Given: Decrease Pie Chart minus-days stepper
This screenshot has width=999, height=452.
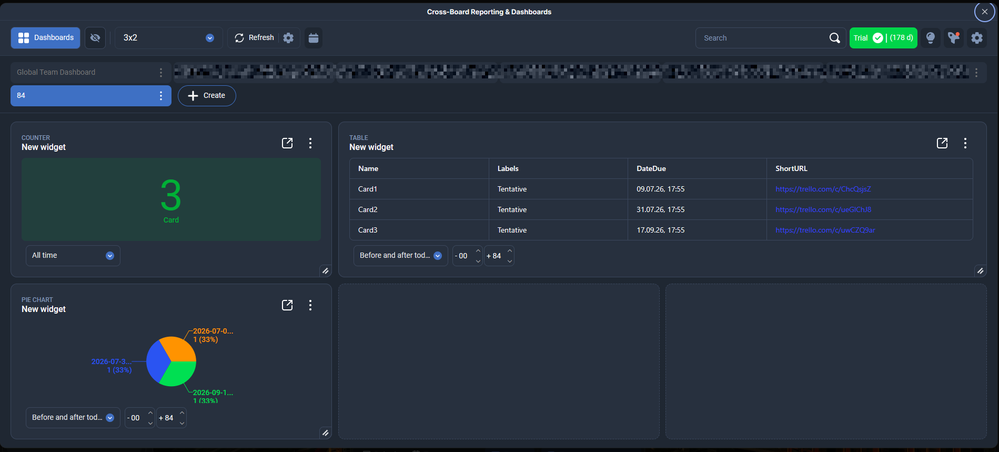Looking at the screenshot, I should [150, 423].
